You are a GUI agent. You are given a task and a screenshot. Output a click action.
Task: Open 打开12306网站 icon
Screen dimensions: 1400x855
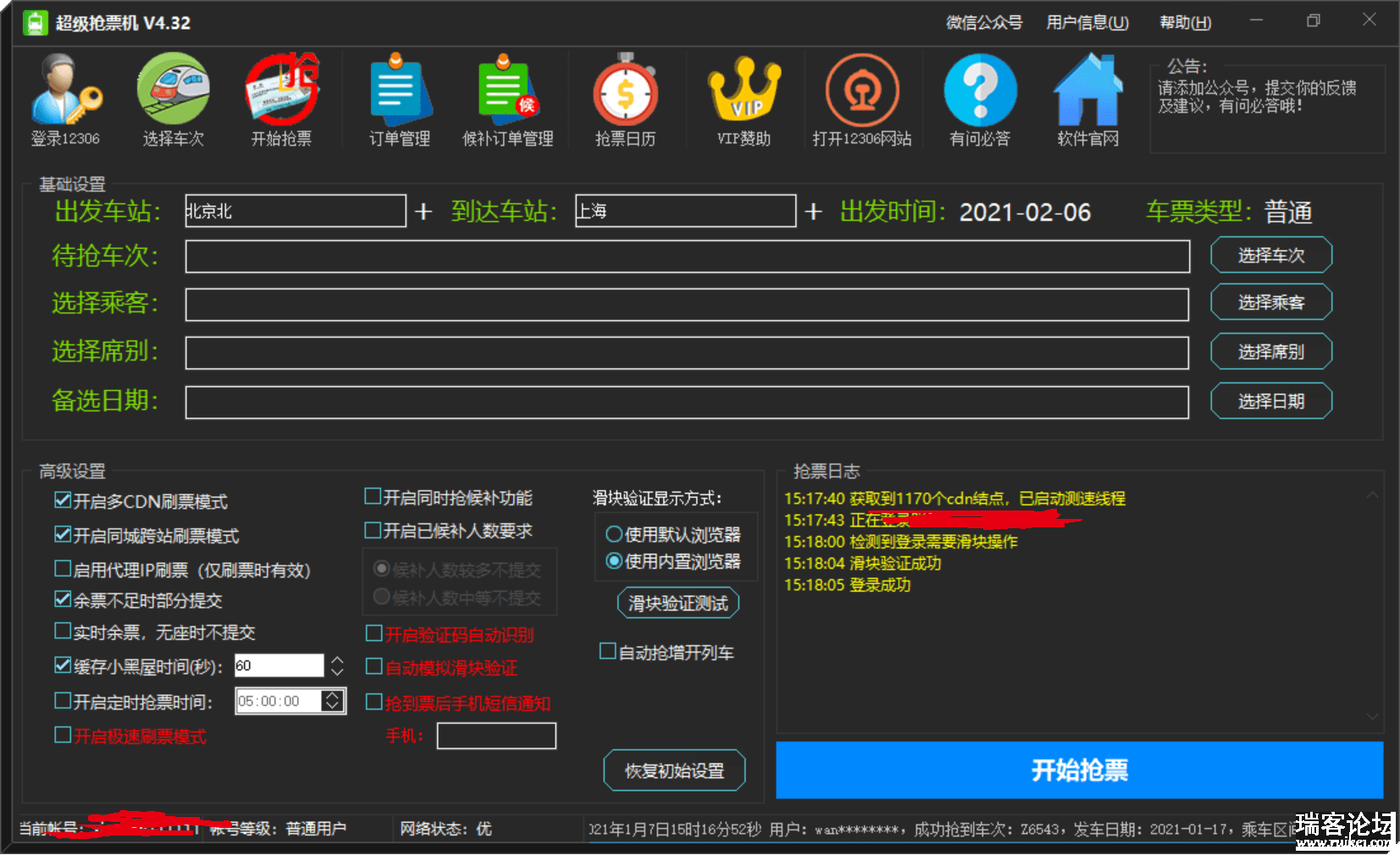click(862, 100)
